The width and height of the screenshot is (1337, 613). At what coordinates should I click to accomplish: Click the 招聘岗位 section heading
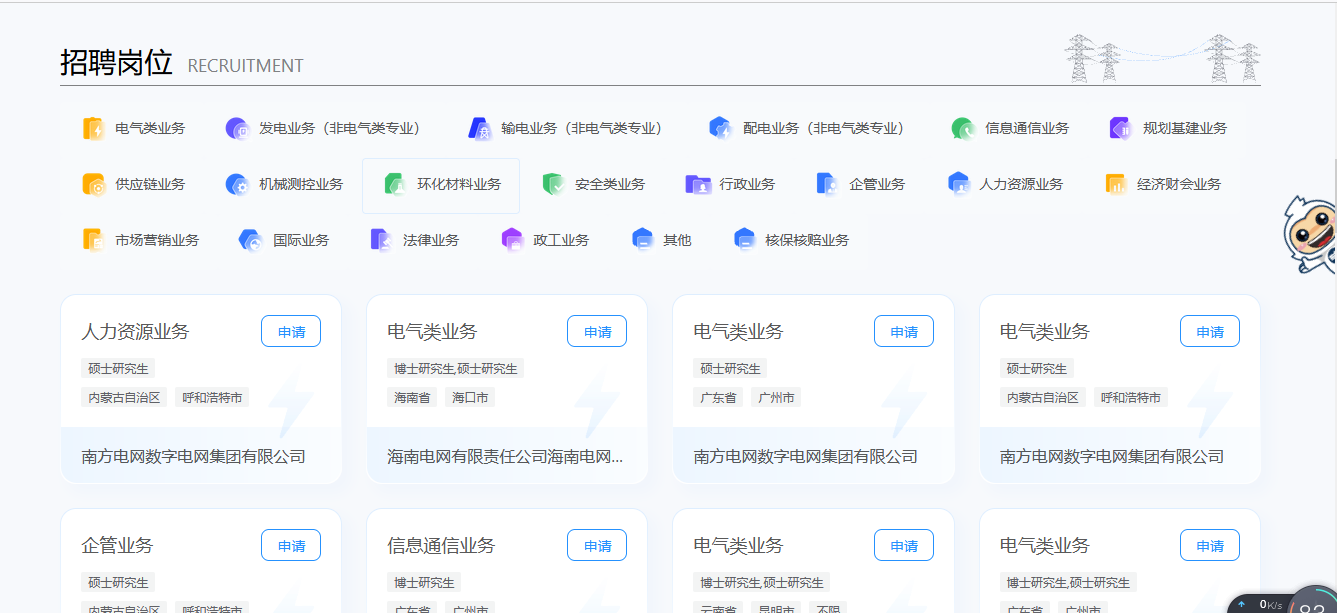tap(116, 62)
